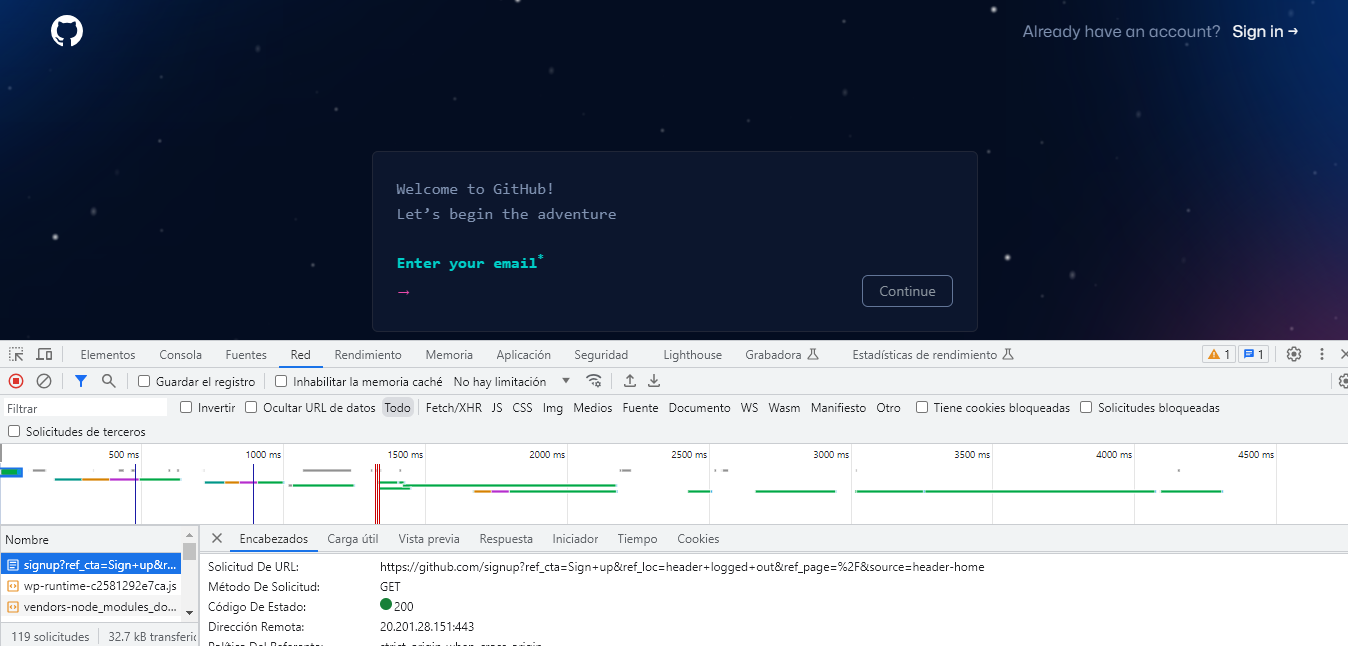The height and width of the screenshot is (646, 1348).
Task: Click the messages badge showing 1
Action: pos(1253,354)
